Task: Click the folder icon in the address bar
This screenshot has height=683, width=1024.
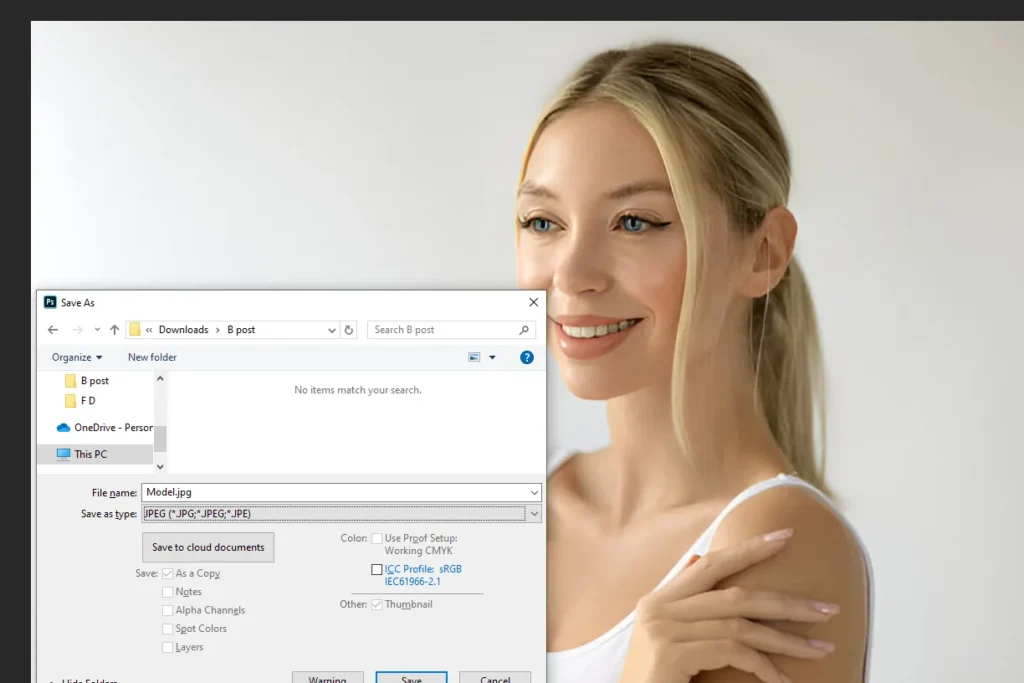Action: point(135,330)
